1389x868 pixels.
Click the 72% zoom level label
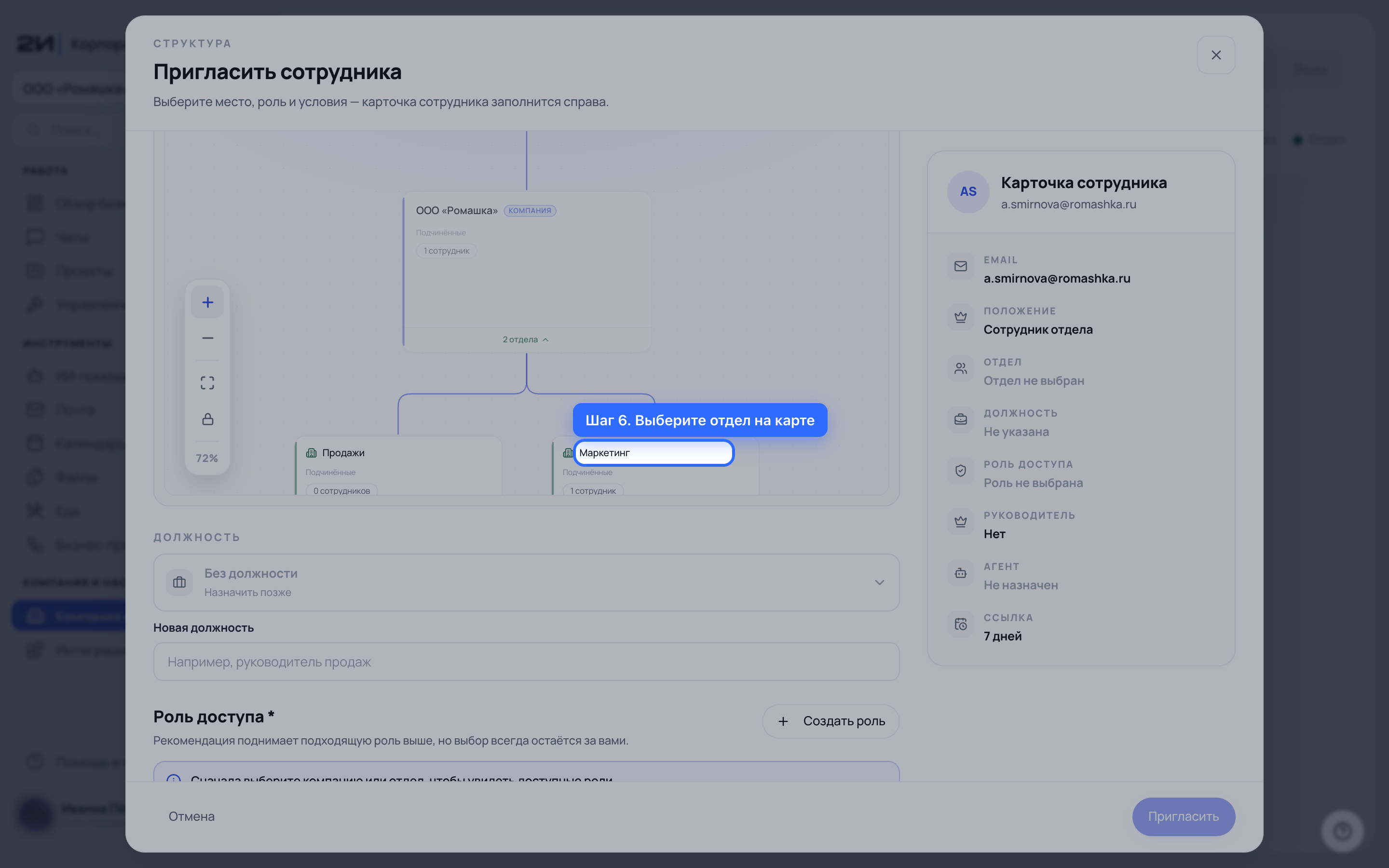(x=207, y=458)
